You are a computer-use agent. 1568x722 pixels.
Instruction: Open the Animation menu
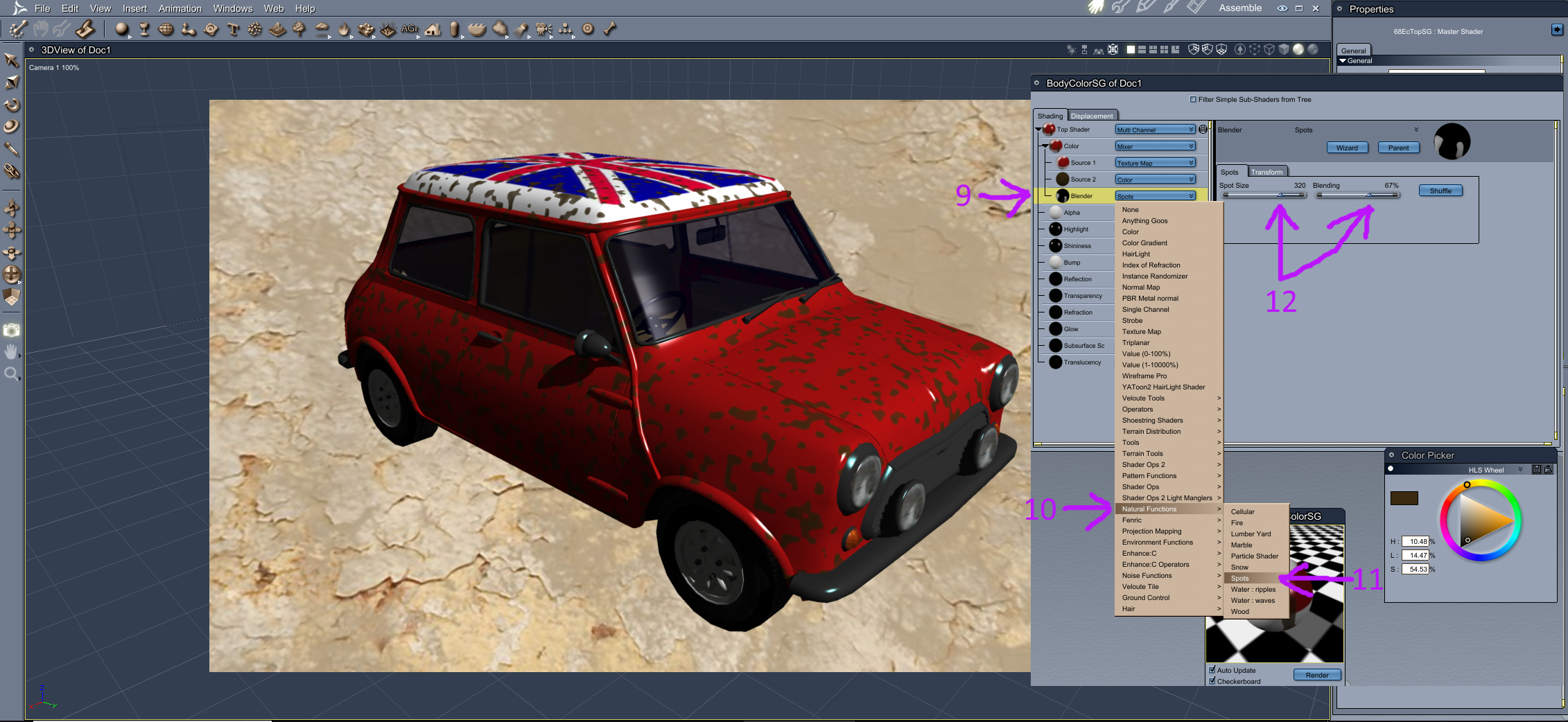pyautogui.click(x=180, y=8)
